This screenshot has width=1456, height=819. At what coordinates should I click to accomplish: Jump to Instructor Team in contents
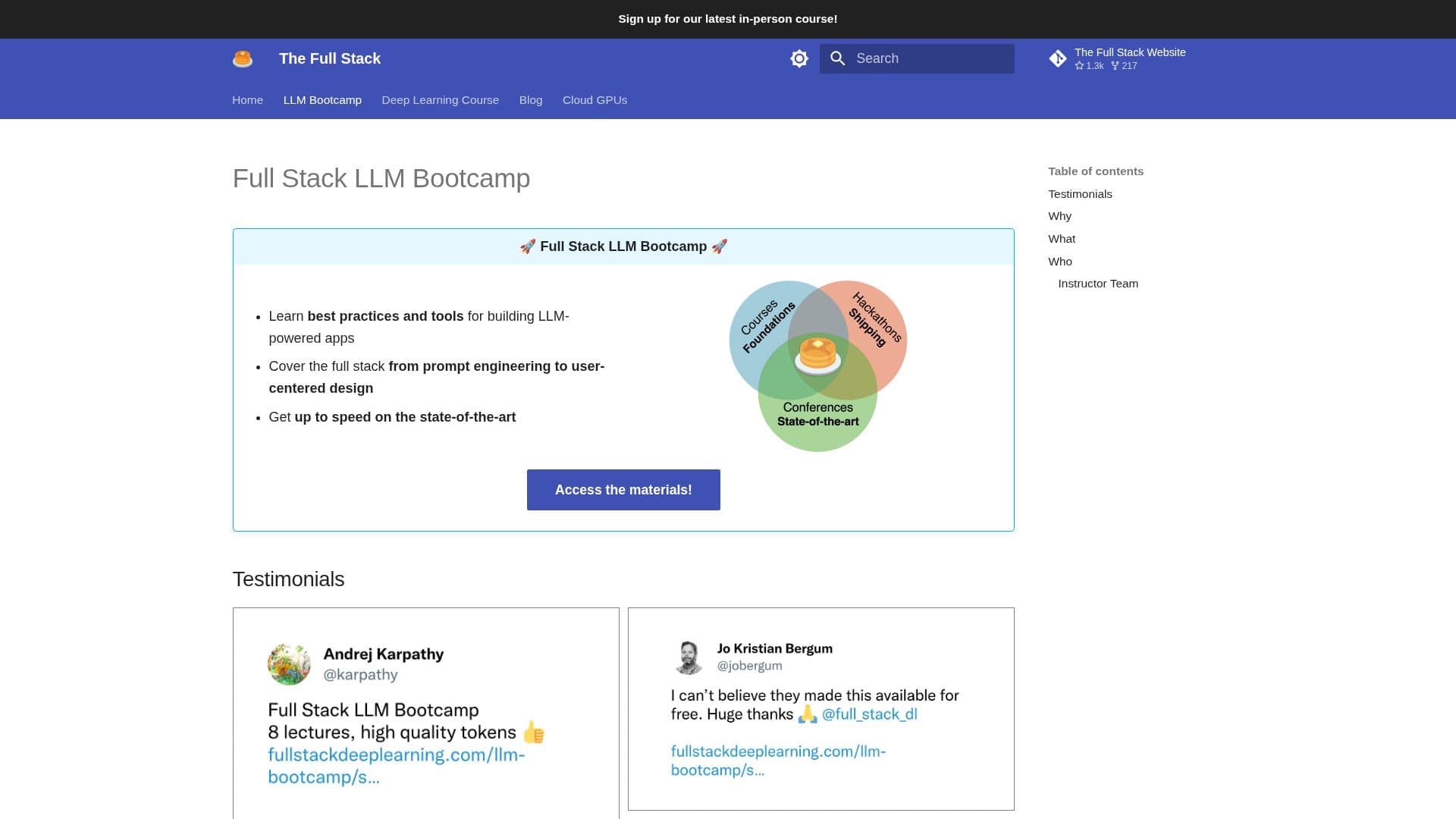pos(1098,284)
